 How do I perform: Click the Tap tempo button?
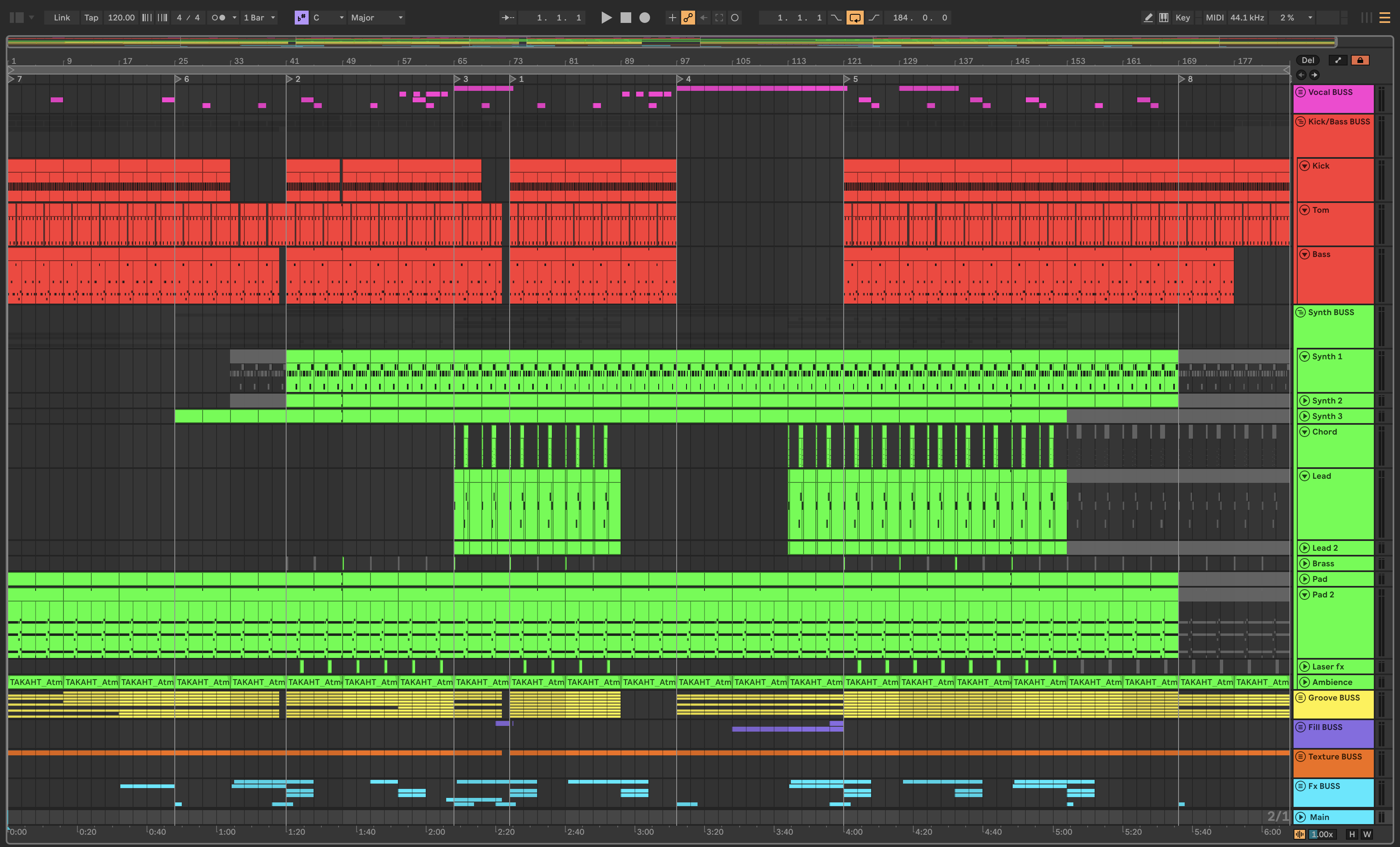click(x=91, y=18)
